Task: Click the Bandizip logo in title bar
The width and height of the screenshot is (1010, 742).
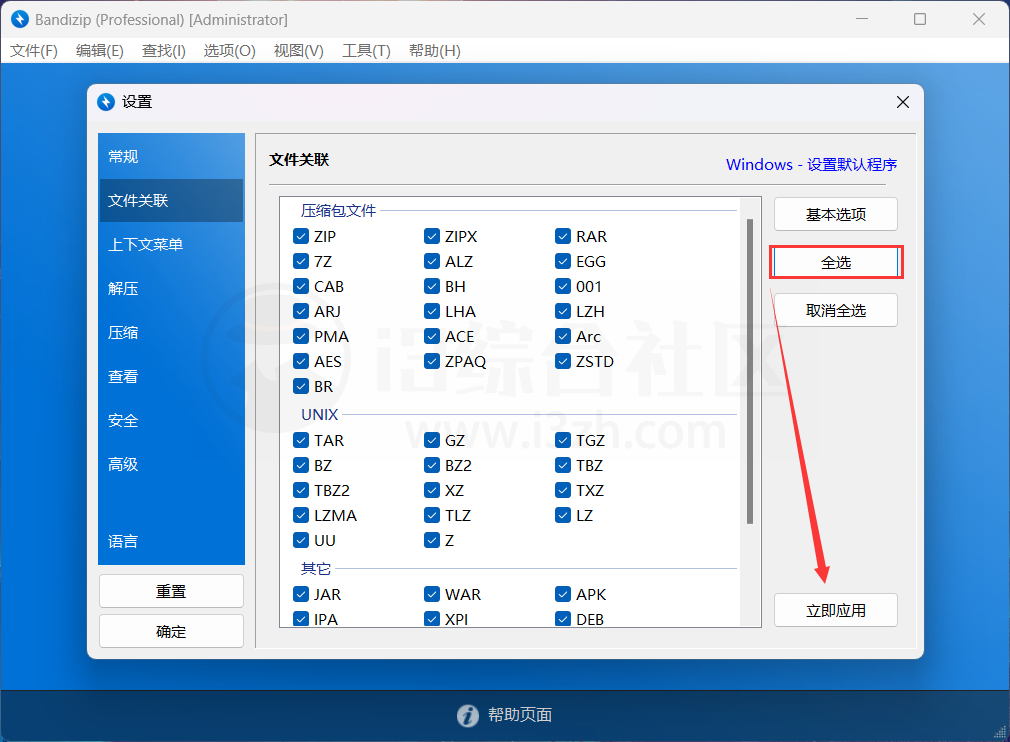Action: (20, 19)
